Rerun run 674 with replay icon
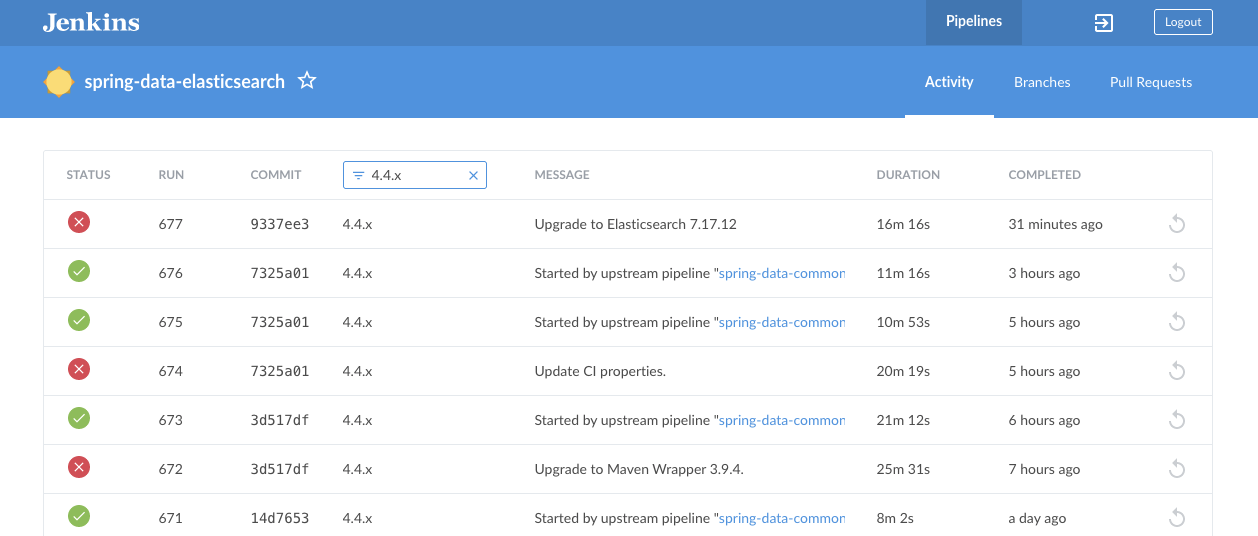Image resolution: width=1258 pixels, height=536 pixels. [x=1177, y=371]
